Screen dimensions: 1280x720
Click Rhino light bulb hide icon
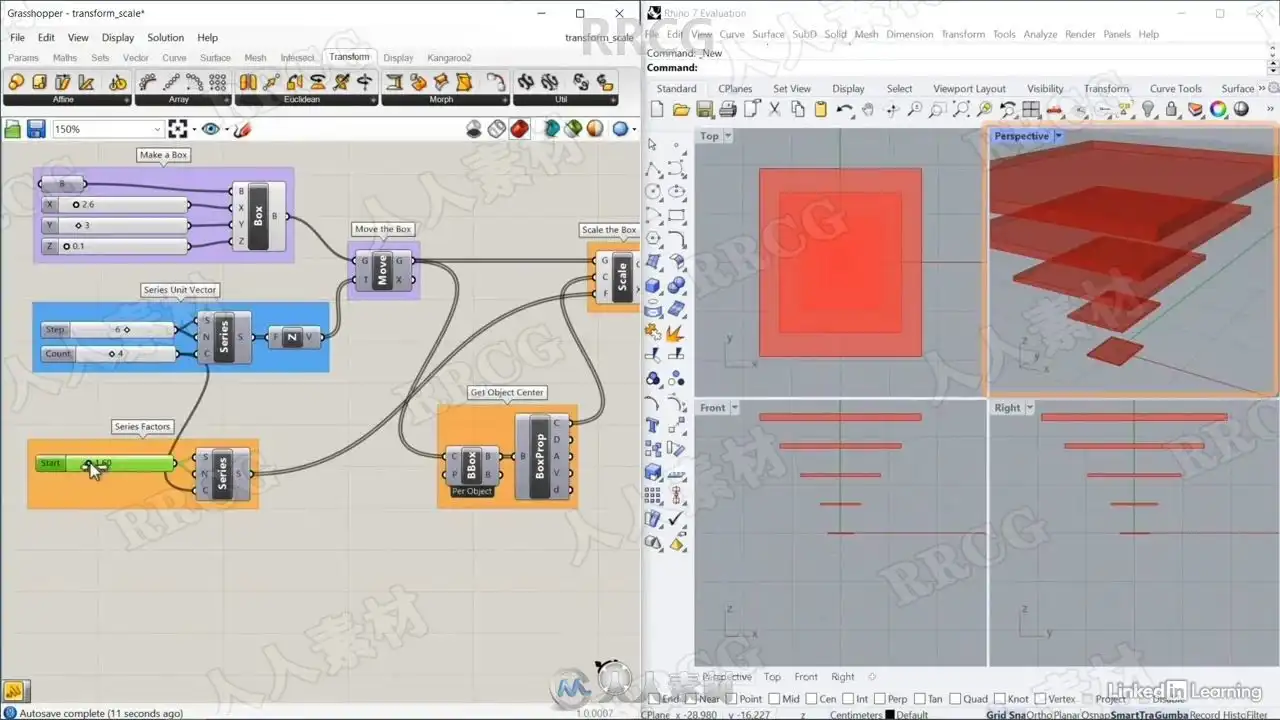point(1148,109)
